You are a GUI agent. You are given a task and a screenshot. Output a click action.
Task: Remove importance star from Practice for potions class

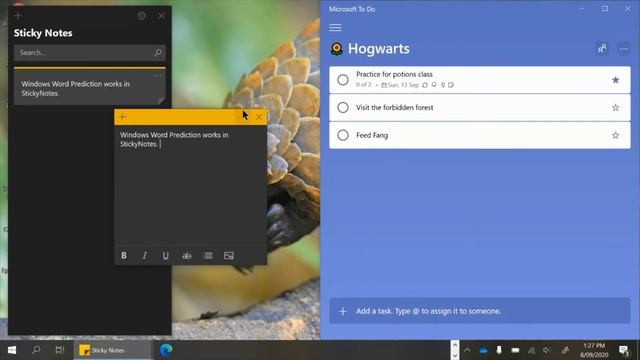coord(616,80)
